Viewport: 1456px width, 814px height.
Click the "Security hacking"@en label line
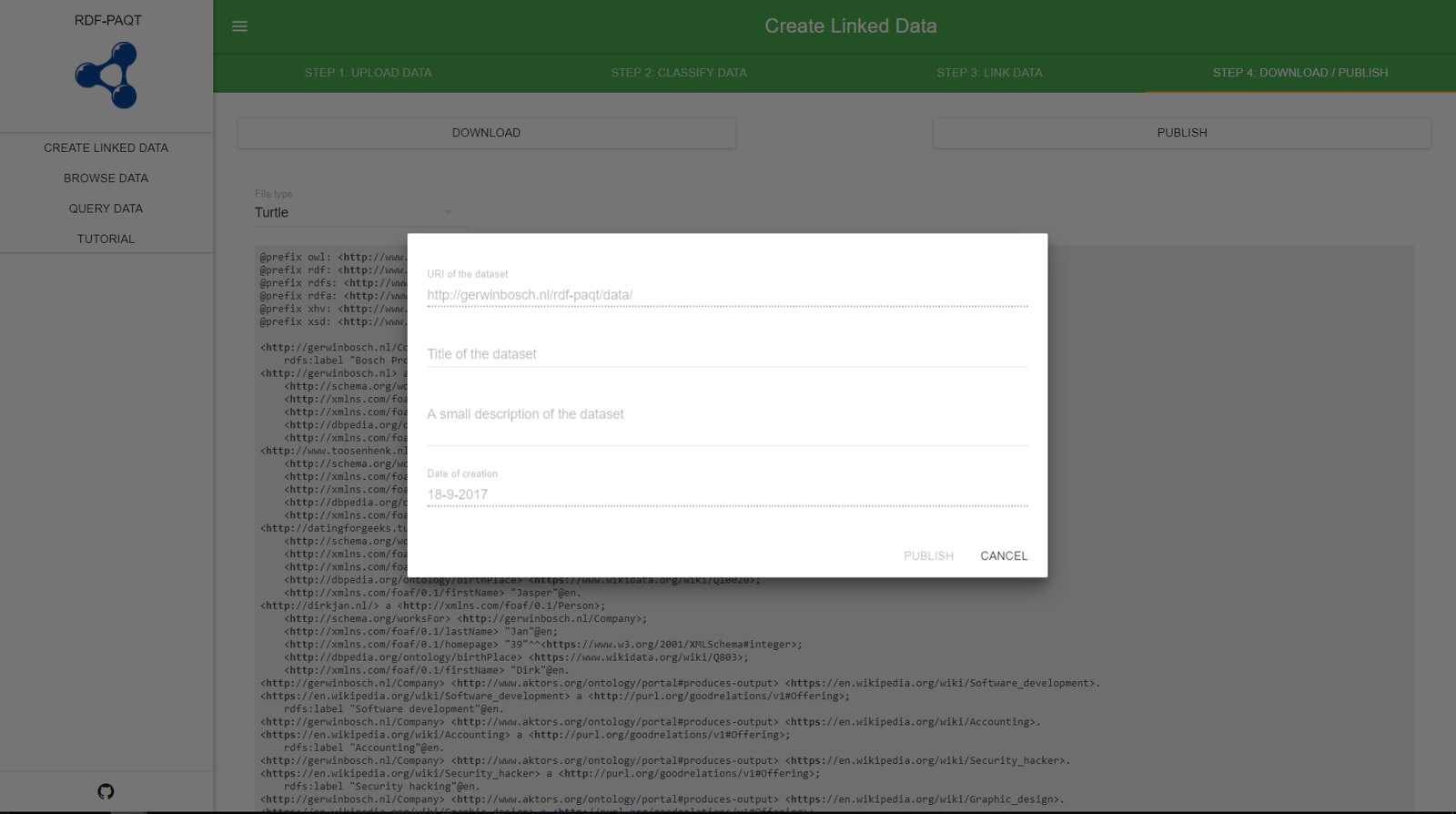(x=381, y=787)
